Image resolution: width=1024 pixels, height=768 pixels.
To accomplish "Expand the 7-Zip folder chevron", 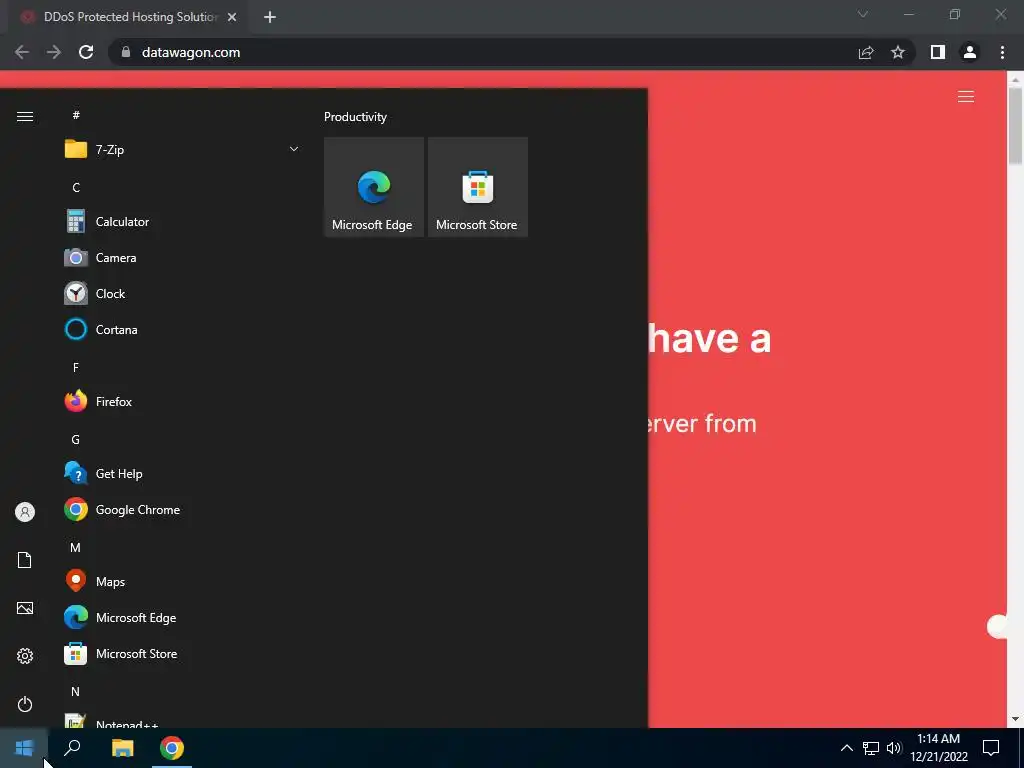I will click(294, 149).
